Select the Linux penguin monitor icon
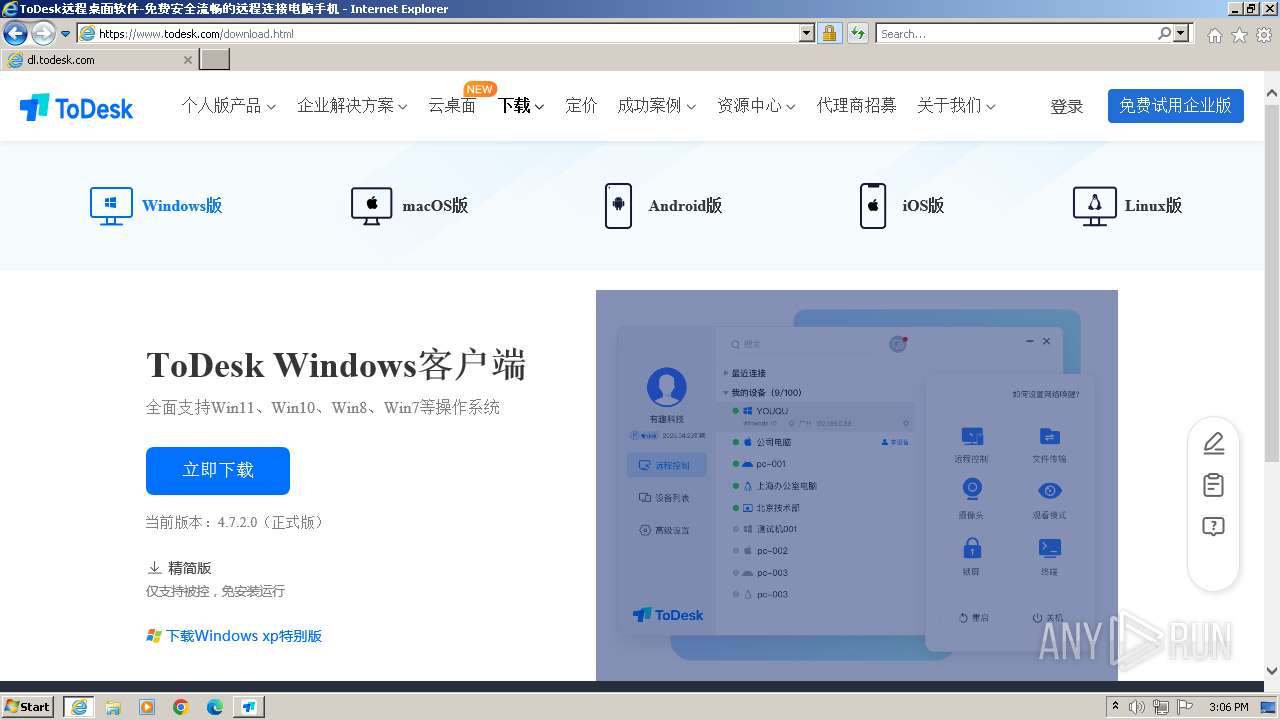 1094,206
